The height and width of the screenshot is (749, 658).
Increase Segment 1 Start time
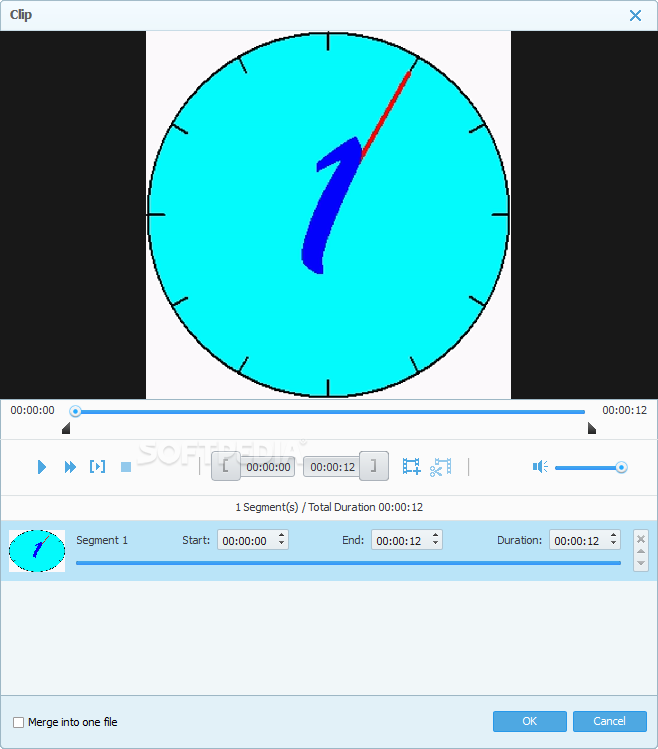[x=281, y=535]
